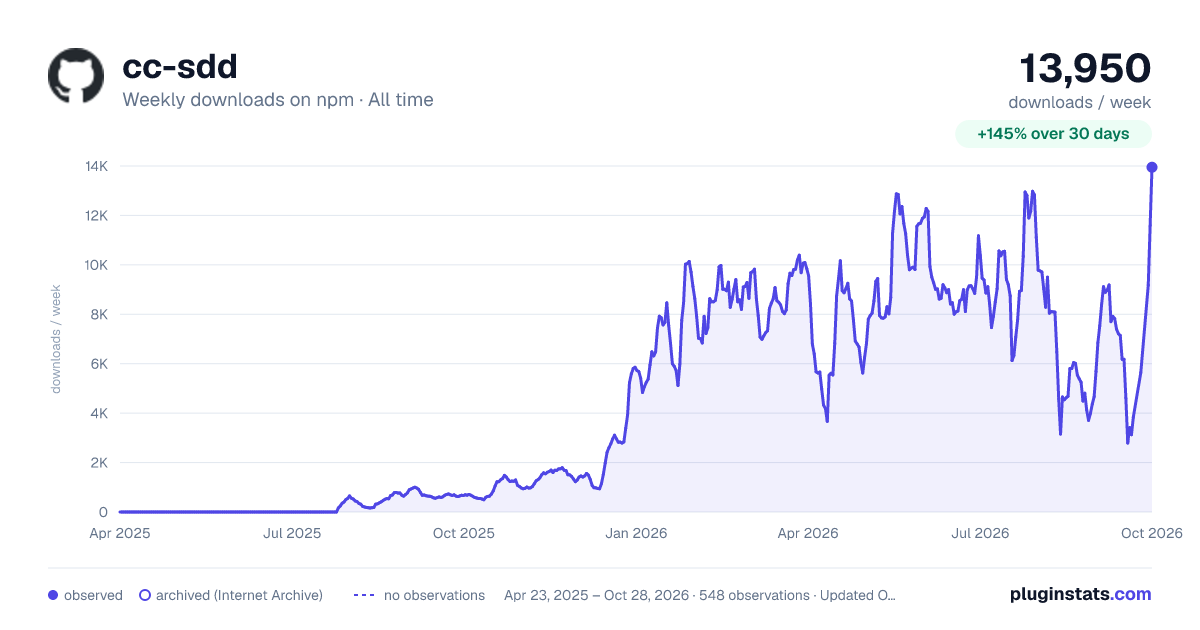Image resolution: width=1200 pixels, height=630 pixels.
Task: Select the 'Weekly downloads on npm · All time' subtitle
Action: (278, 100)
